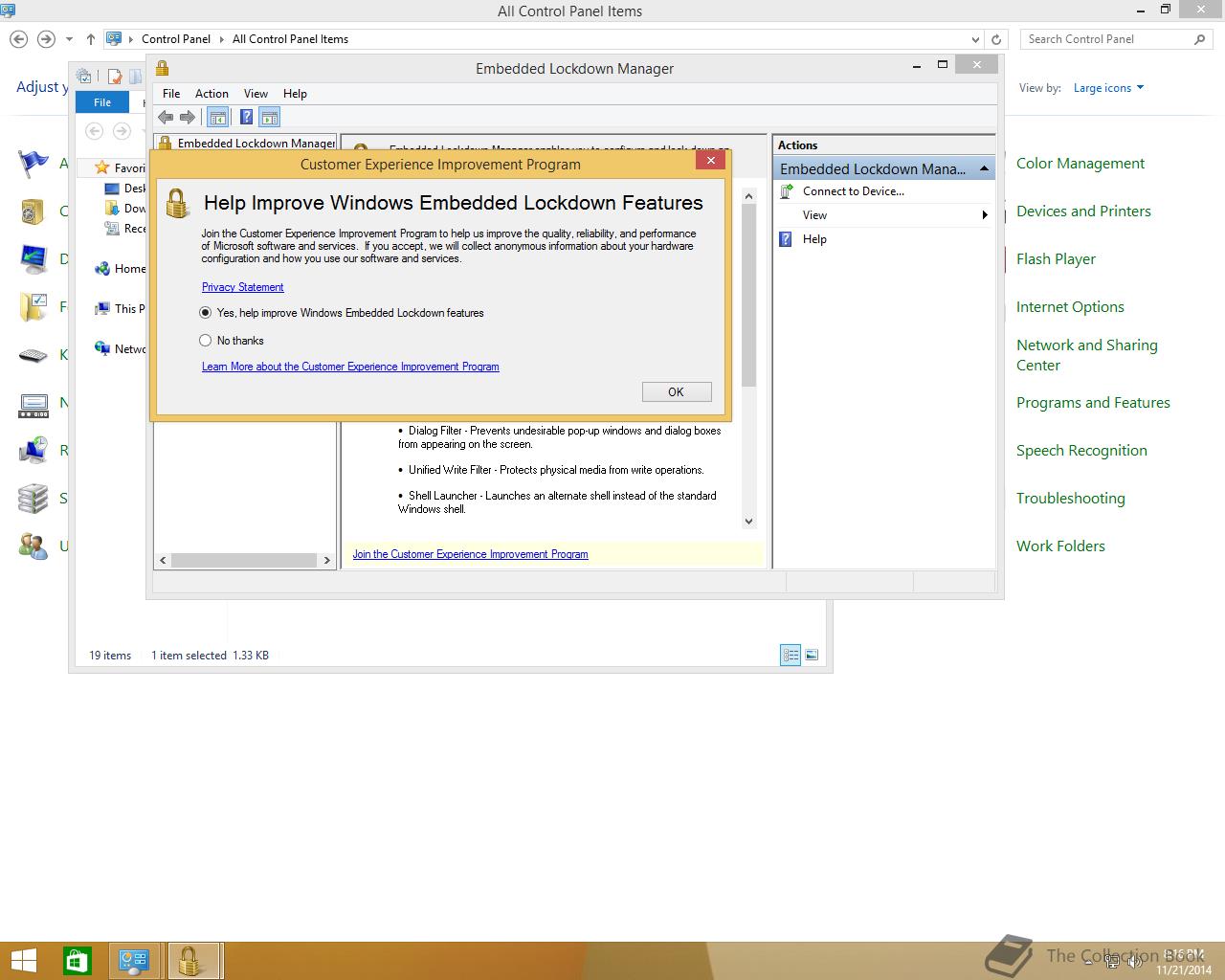
Task: Click chevron after Control Panel in breadcrumb
Action: (x=221, y=39)
